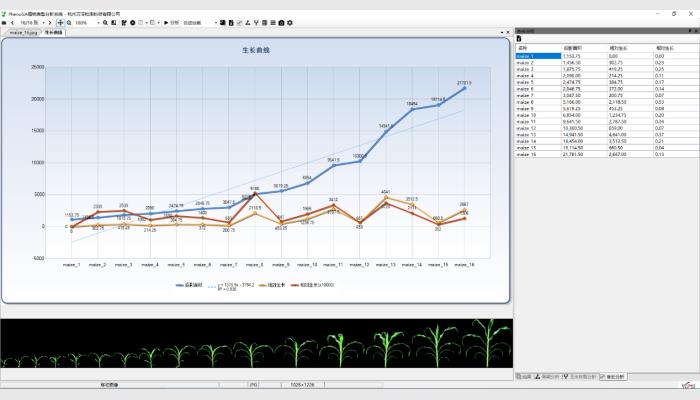Click the pan/move crosshair tool
Image resolution: width=700 pixels, height=400 pixels.
[59, 22]
